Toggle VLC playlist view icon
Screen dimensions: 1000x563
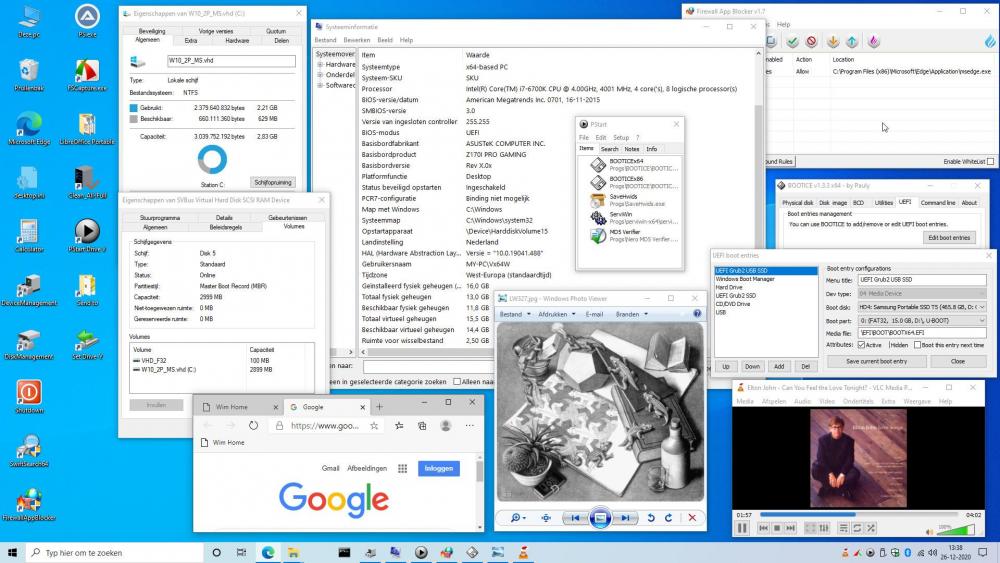(x=843, y=528)
